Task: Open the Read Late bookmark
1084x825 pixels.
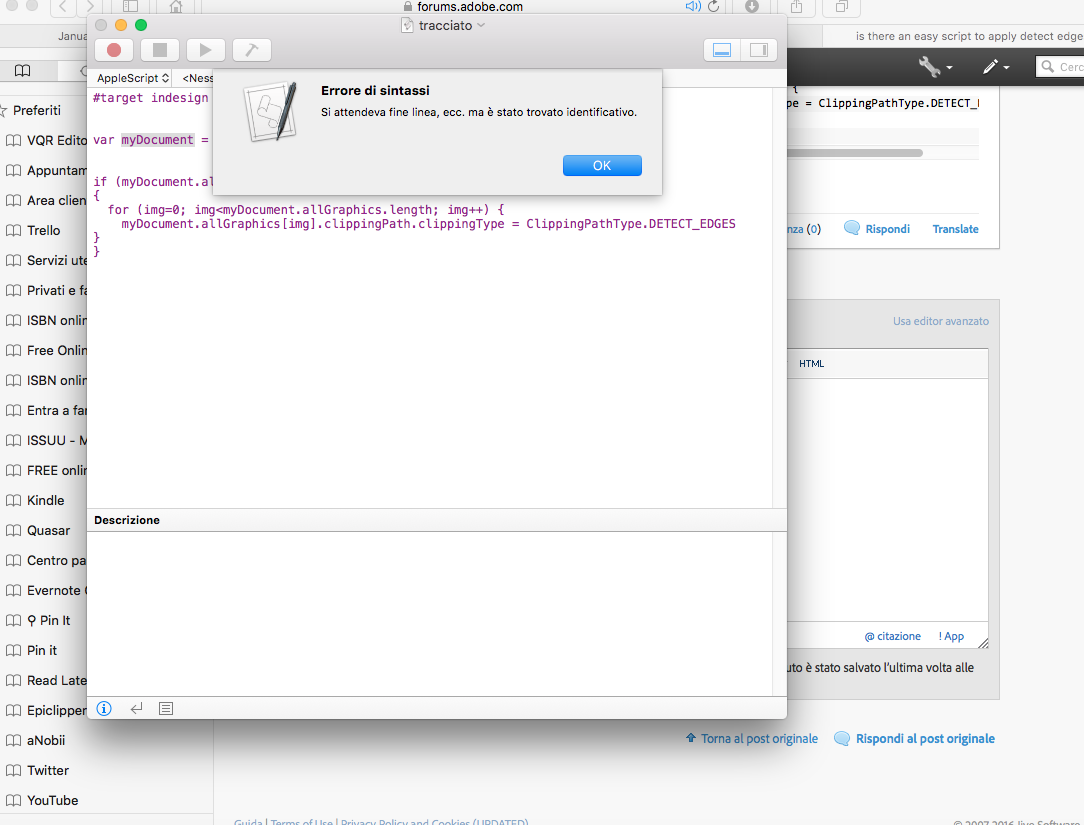Action: (46, 680)
